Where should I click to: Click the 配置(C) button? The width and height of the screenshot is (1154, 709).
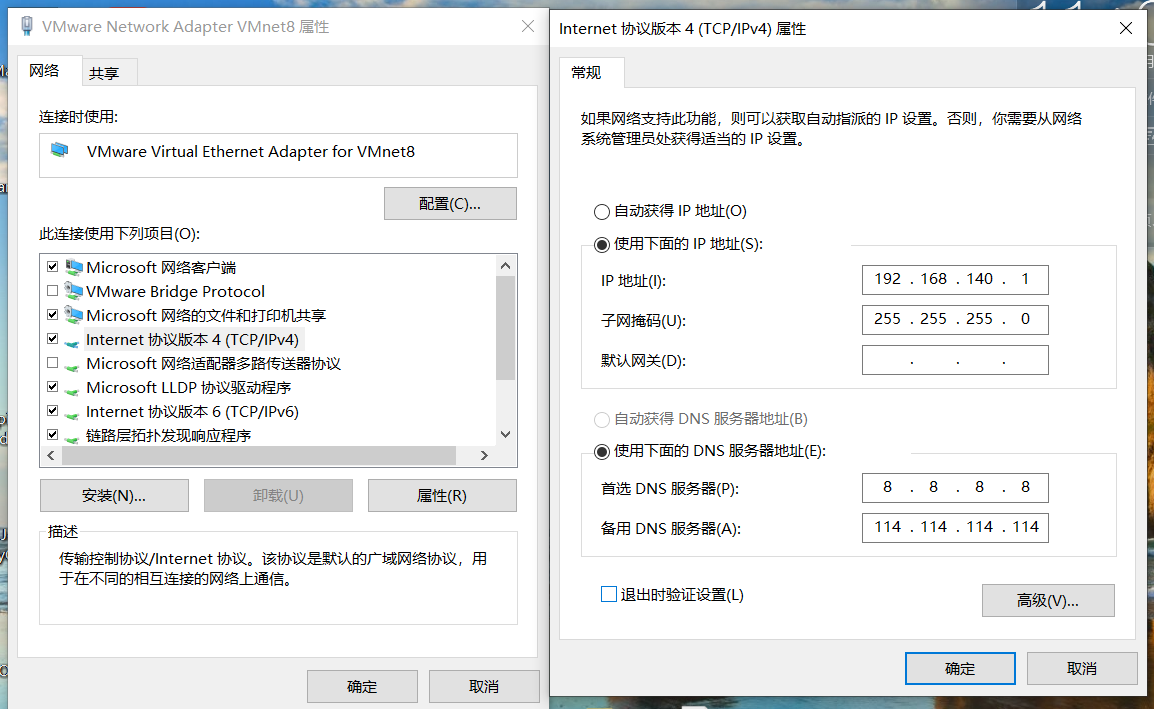(x=450, y=203)
